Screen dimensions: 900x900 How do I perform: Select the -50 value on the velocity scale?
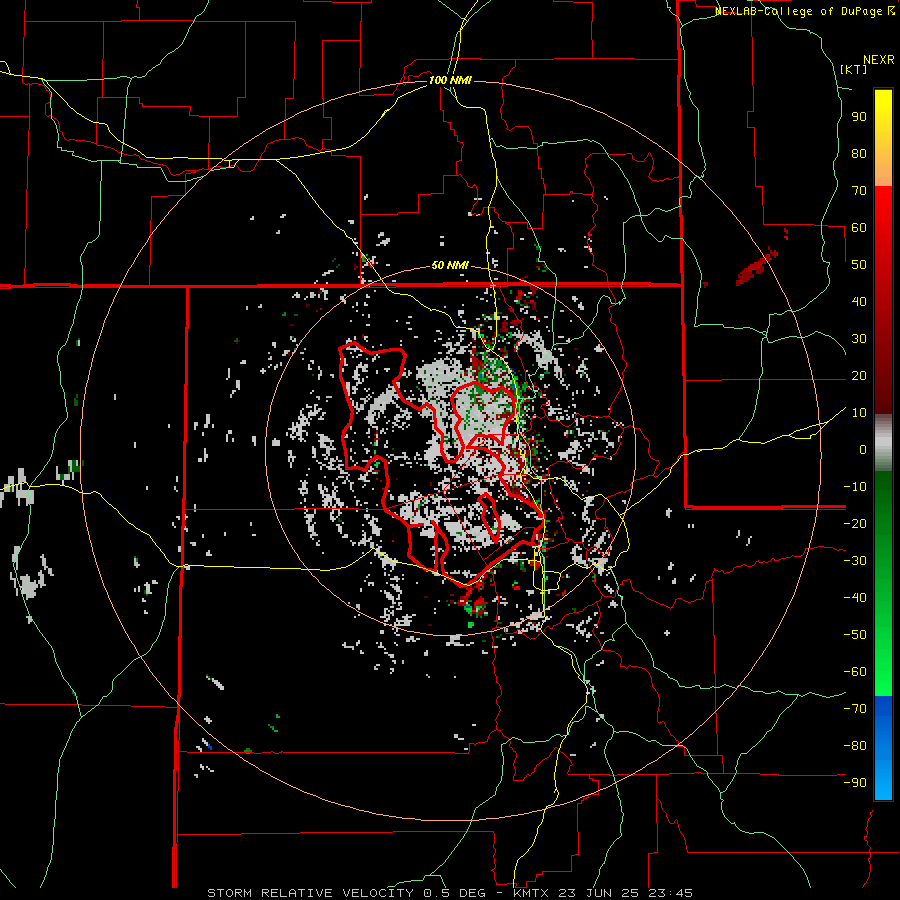855,635
